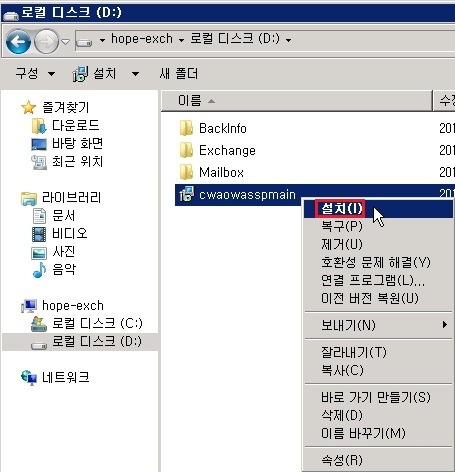
Task: Click the 라이브러리 folder icon
Action: (x=29, y=198)
